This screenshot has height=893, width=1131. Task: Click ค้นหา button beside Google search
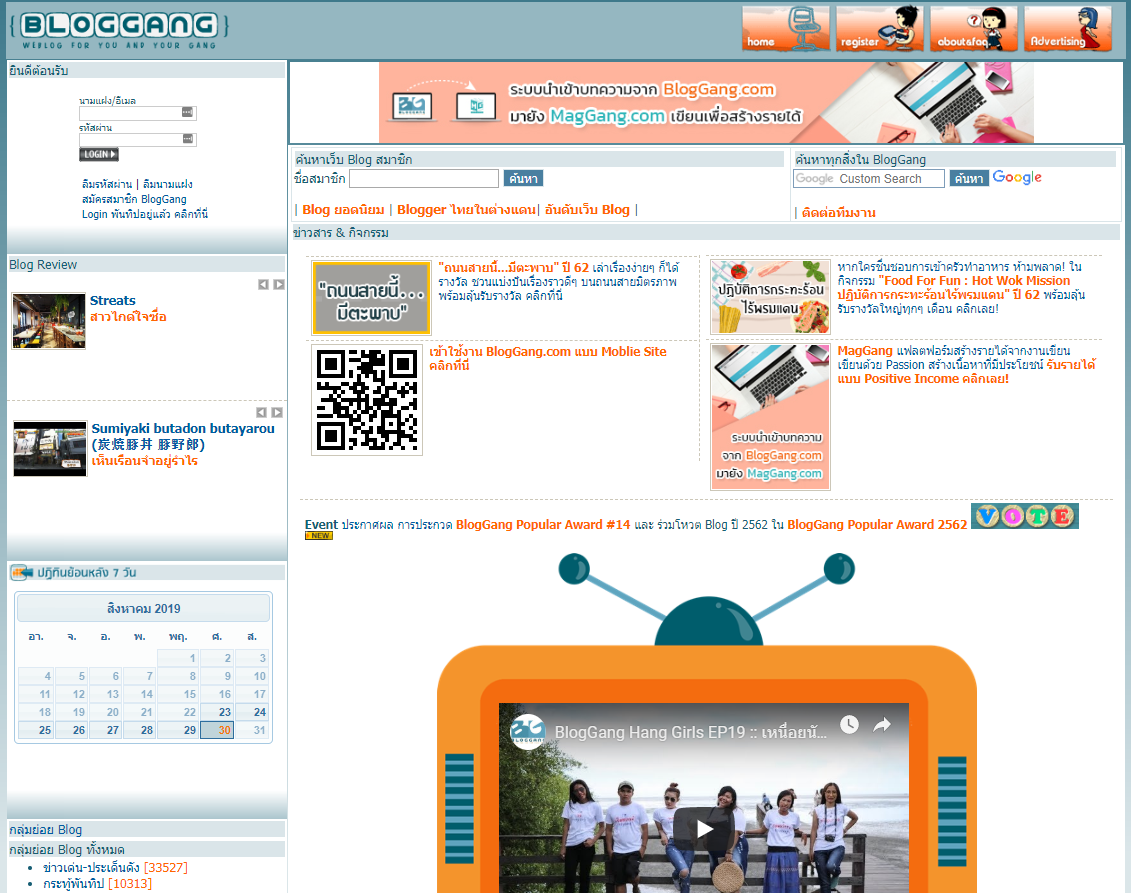(969, 178)
